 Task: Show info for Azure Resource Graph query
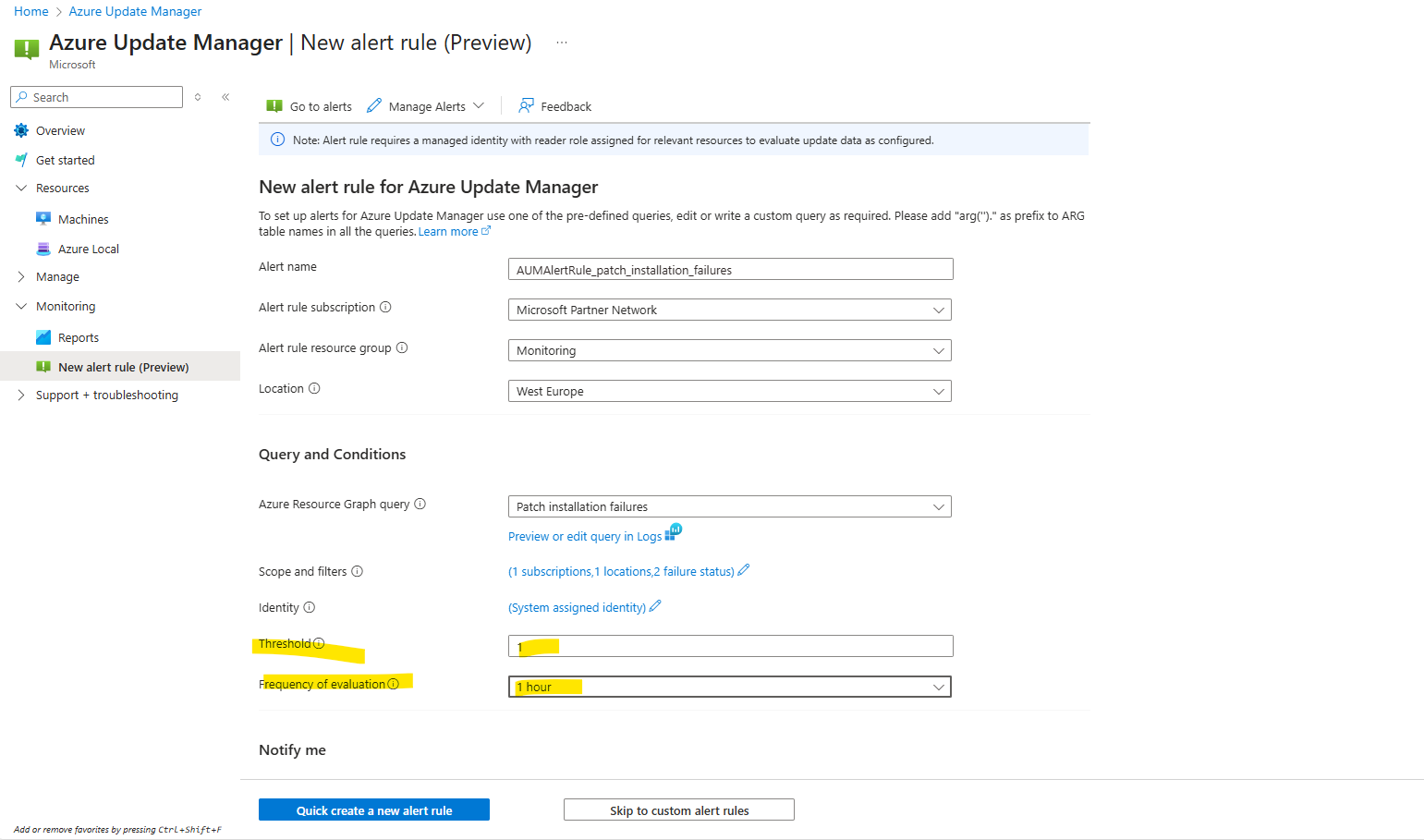[420, 504]
